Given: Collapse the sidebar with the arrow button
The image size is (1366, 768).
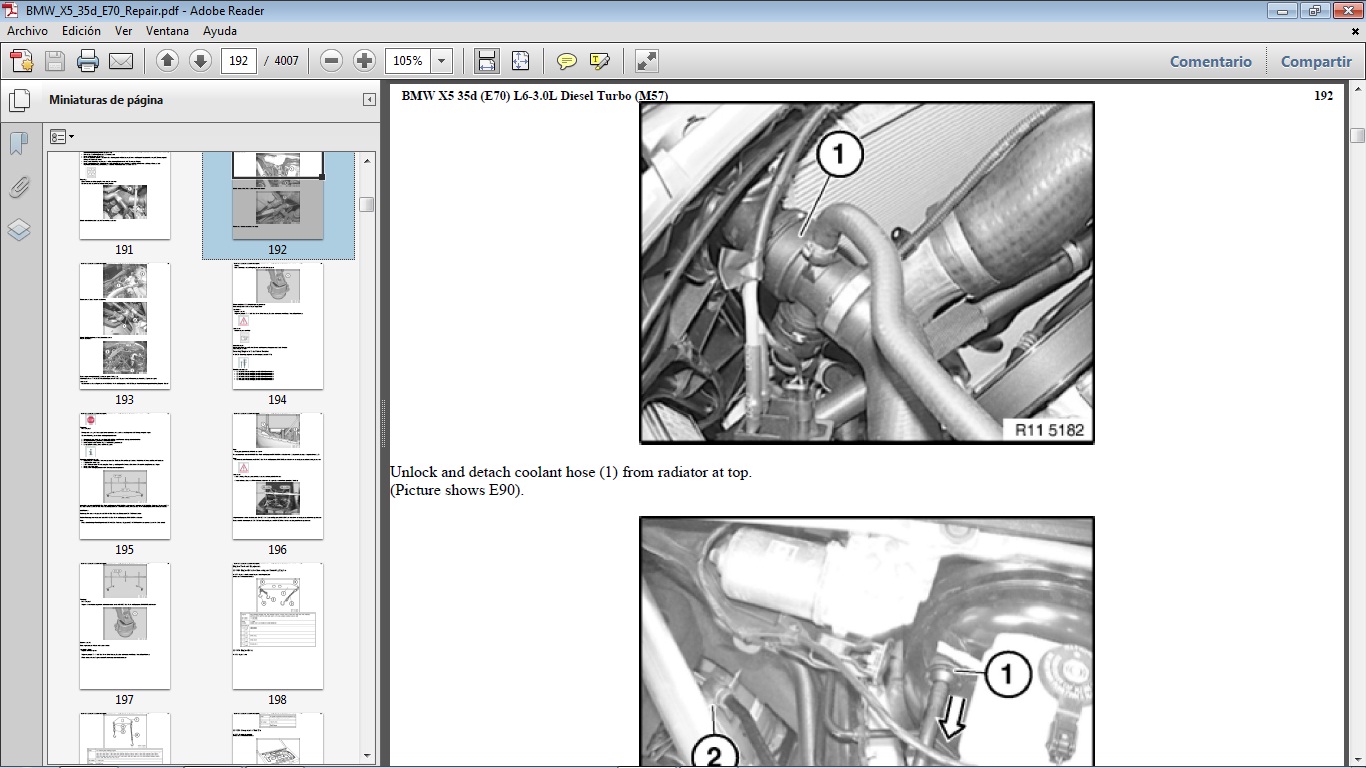Looking at the screenshot, I should 367,99.
